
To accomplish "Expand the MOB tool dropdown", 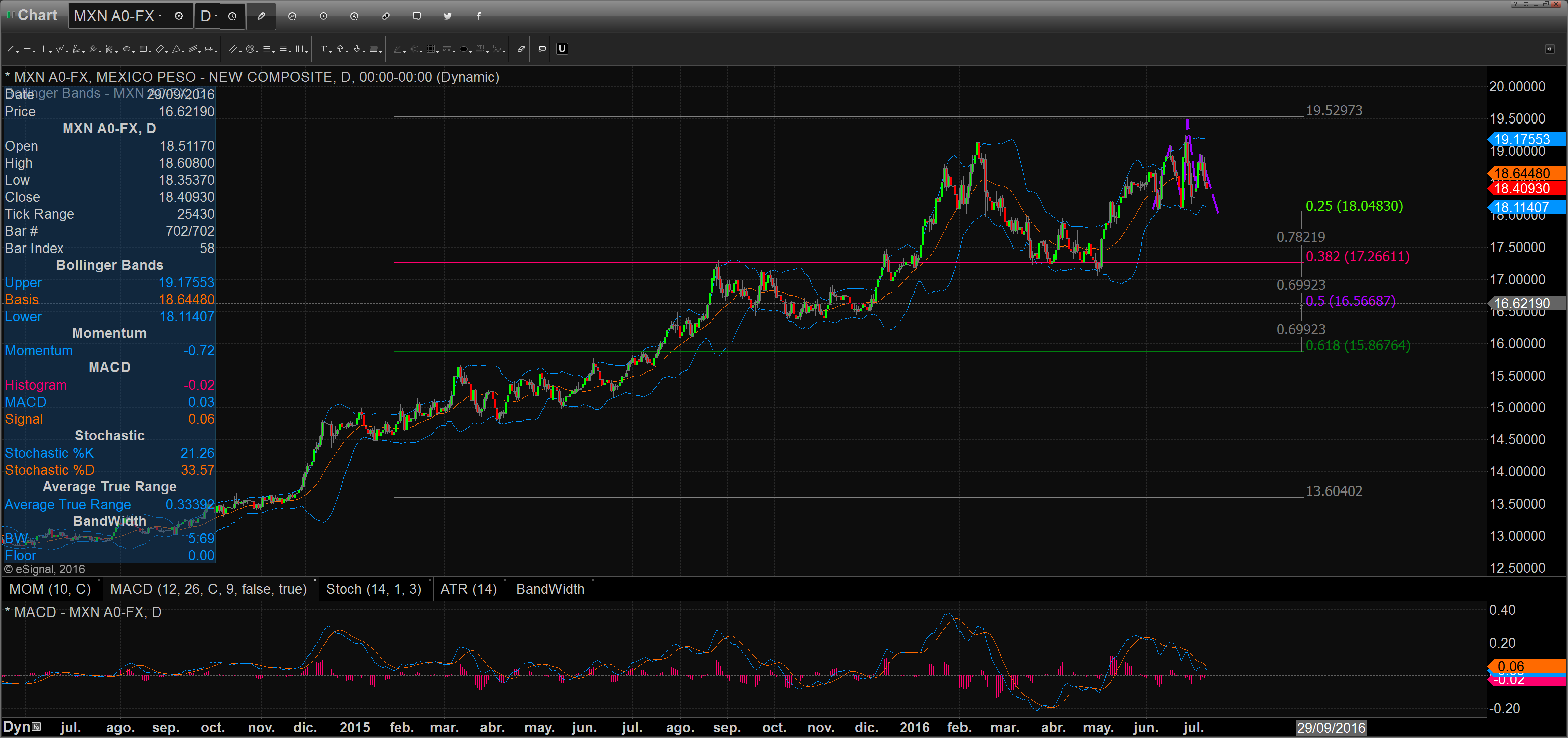I will coord(454,52).
